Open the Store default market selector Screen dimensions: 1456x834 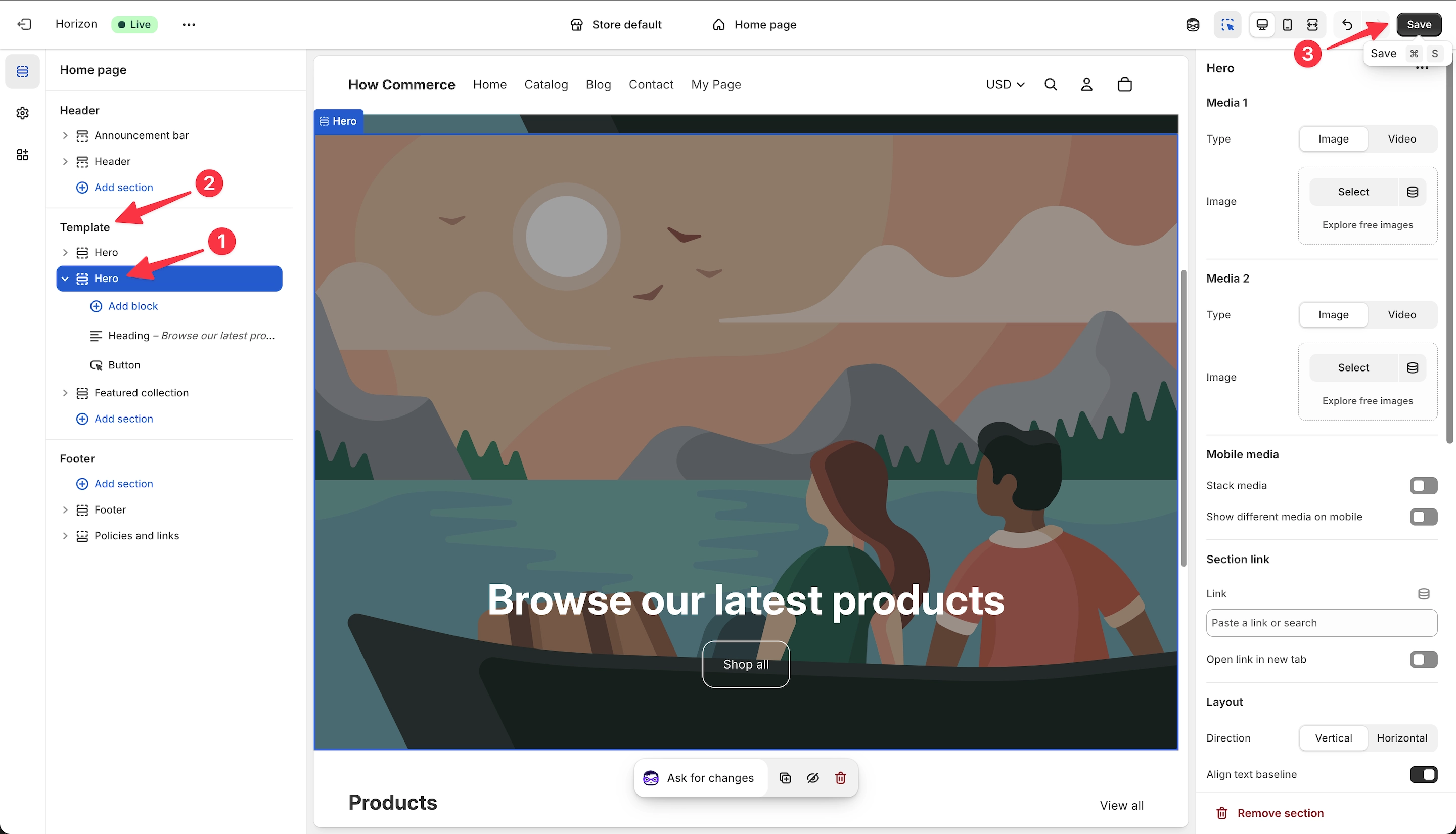[x=616, y=25]
